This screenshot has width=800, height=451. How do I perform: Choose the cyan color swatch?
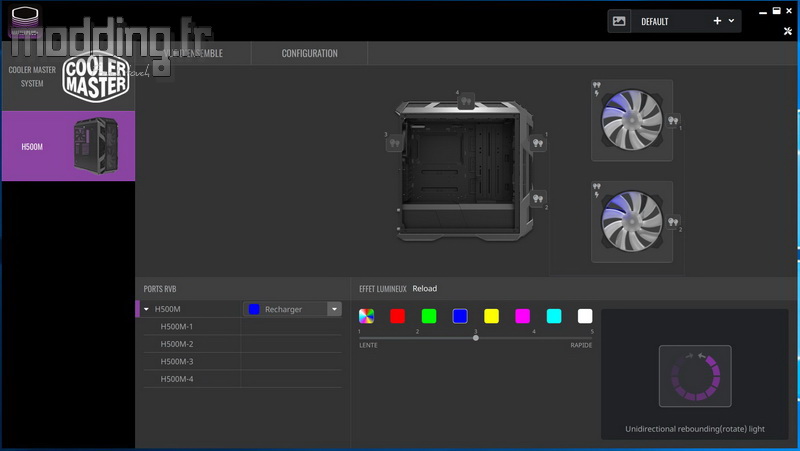pyautogui.click(x=554, y=316)
